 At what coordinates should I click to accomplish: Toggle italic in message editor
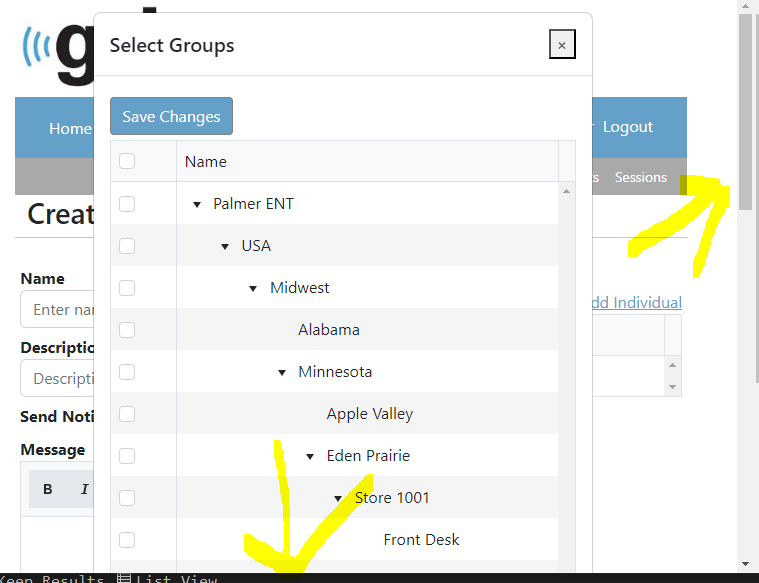coord(84,489)
